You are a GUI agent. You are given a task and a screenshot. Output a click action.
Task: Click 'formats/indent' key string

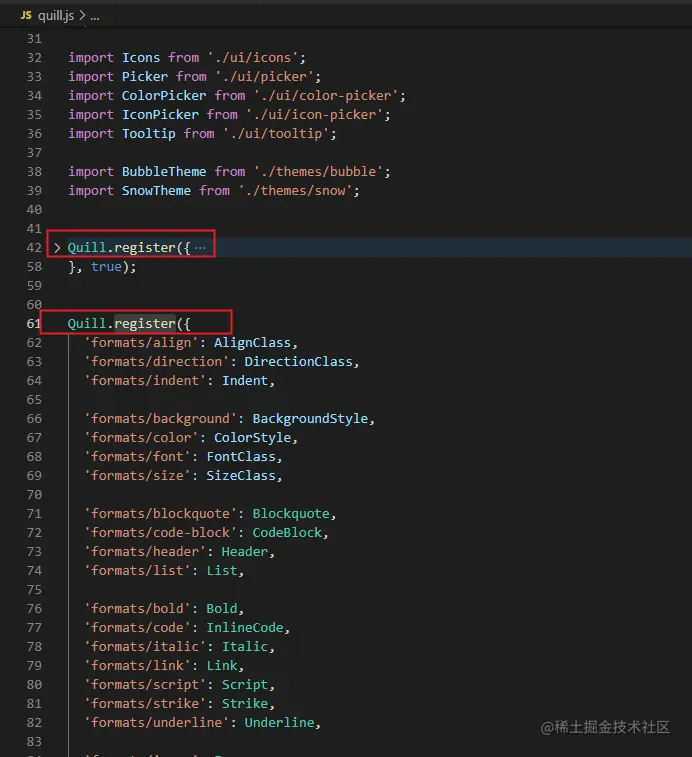(145, 380)
